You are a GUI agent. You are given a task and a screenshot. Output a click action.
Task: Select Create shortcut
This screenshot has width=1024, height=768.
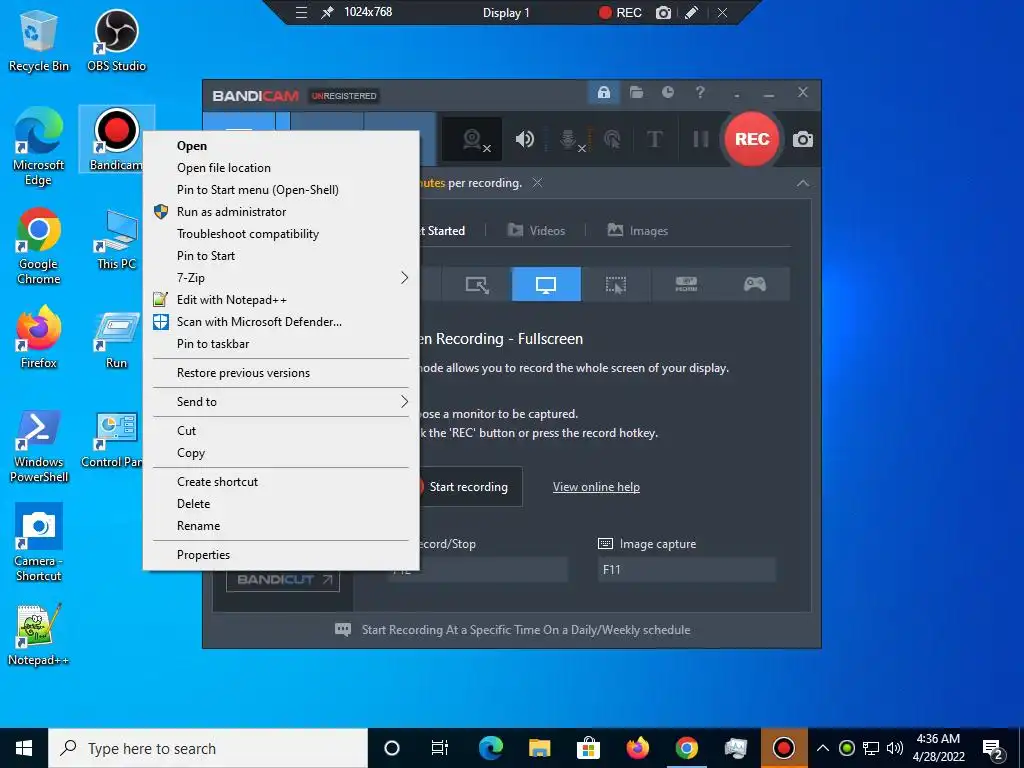[281, 481]
